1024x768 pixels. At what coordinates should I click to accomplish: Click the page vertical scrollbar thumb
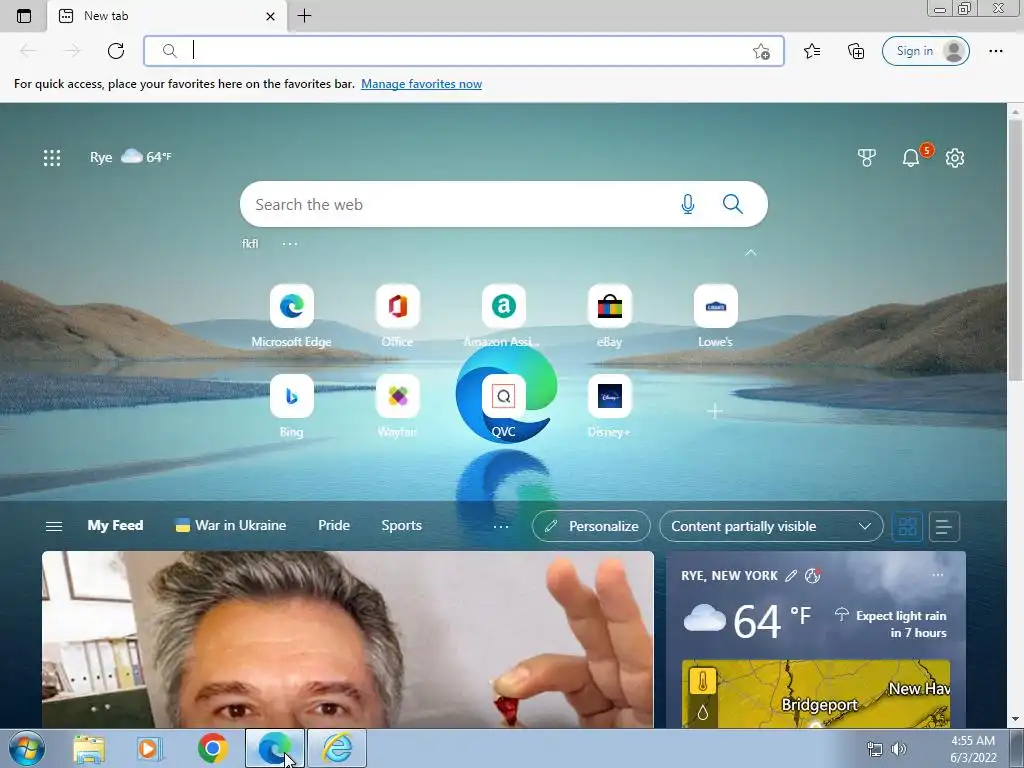[1015, 249]
